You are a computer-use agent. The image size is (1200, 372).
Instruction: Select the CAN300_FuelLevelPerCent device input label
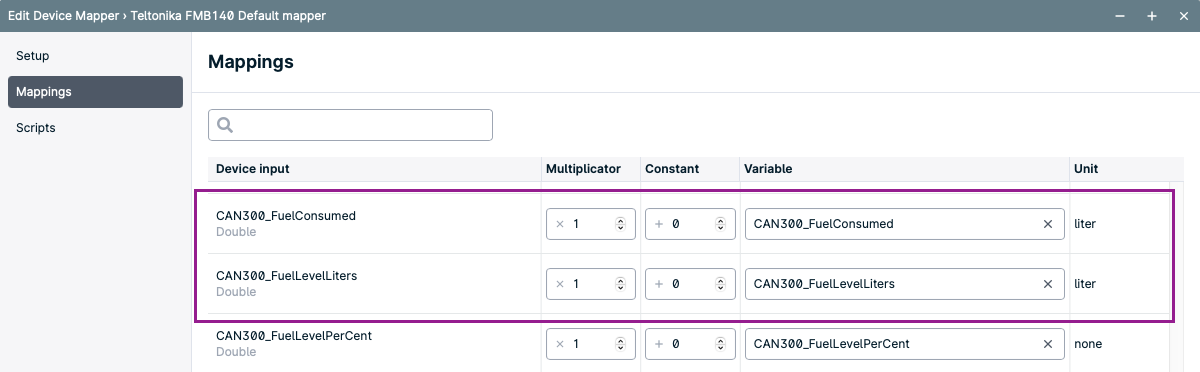[294, 336]
